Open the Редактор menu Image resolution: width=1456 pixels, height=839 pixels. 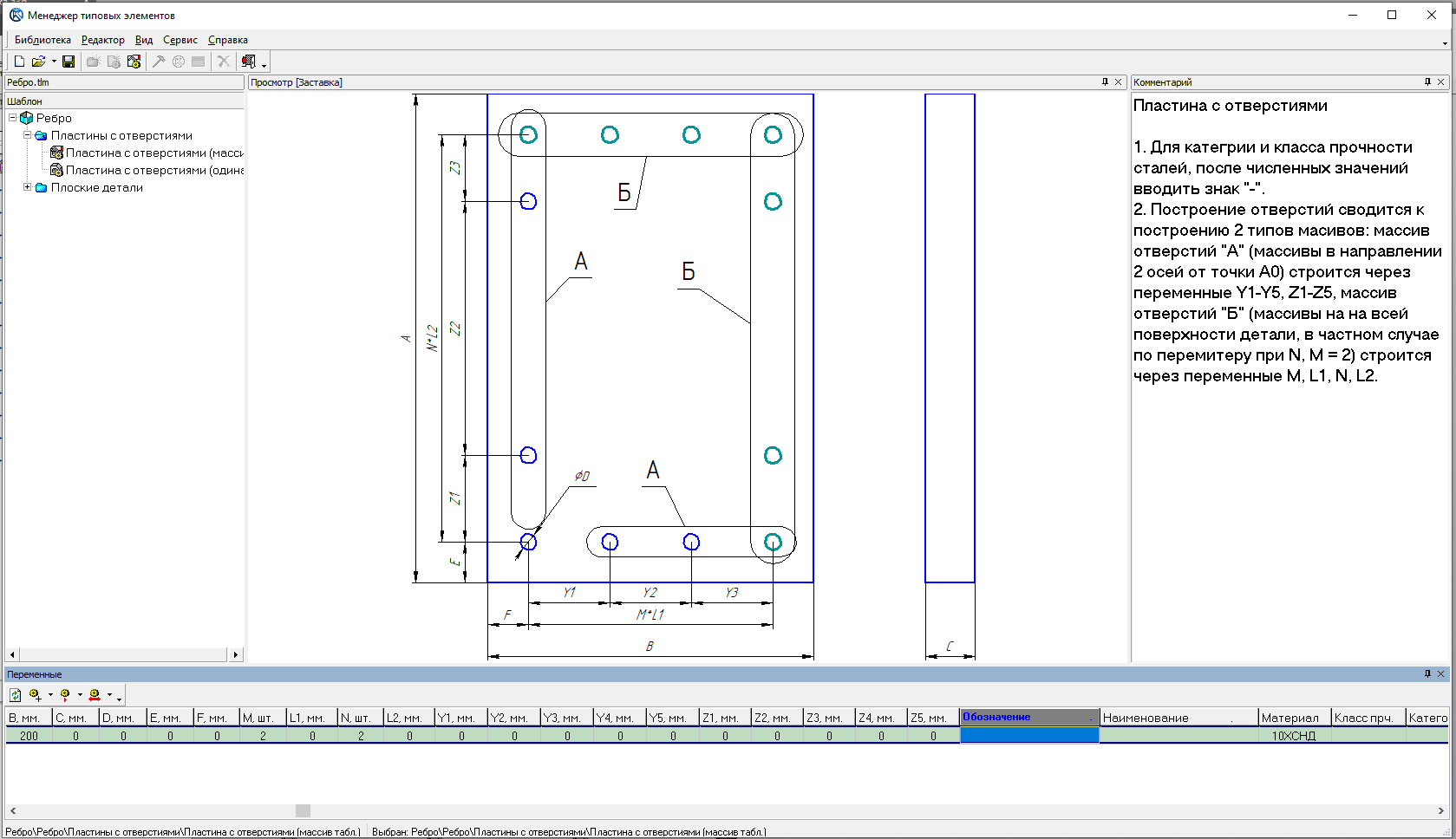[103, 40]
